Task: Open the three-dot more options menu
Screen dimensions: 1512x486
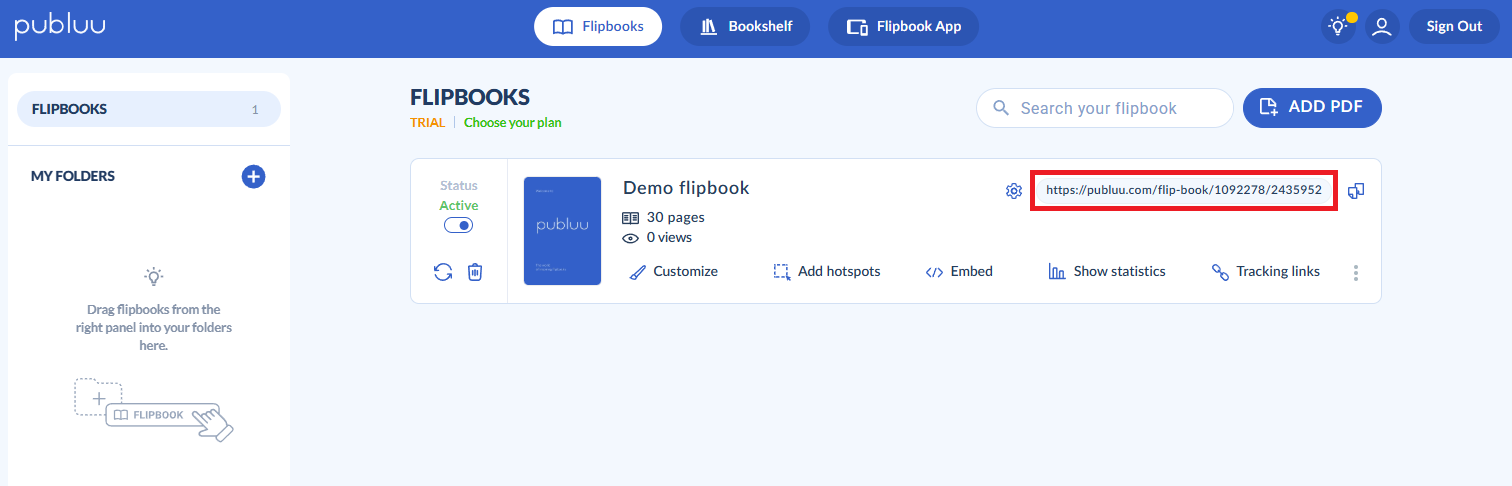Action: [1356, 272]
